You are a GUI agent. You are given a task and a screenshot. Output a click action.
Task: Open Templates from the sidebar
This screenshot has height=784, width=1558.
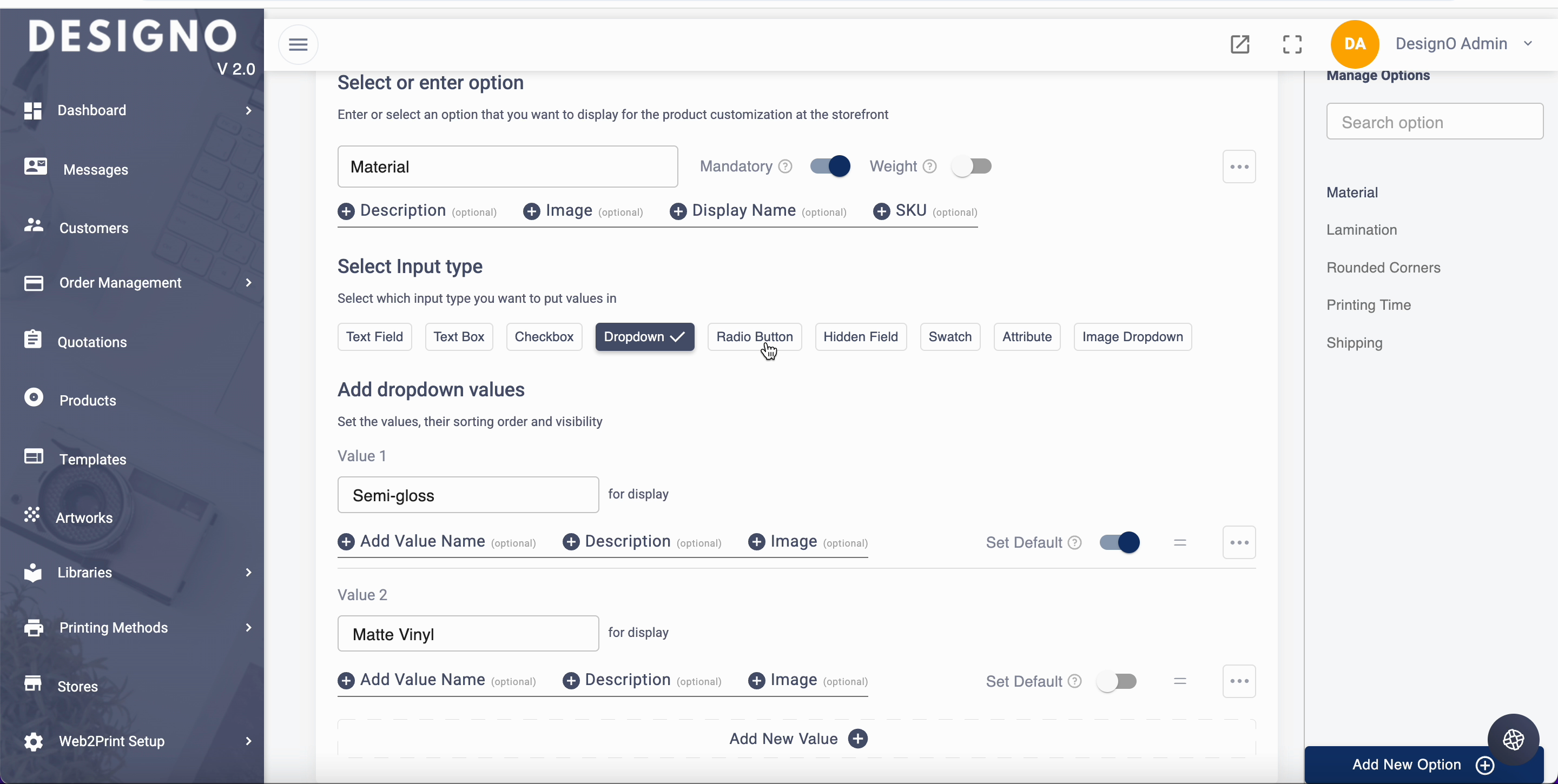[x=93, y=459]
